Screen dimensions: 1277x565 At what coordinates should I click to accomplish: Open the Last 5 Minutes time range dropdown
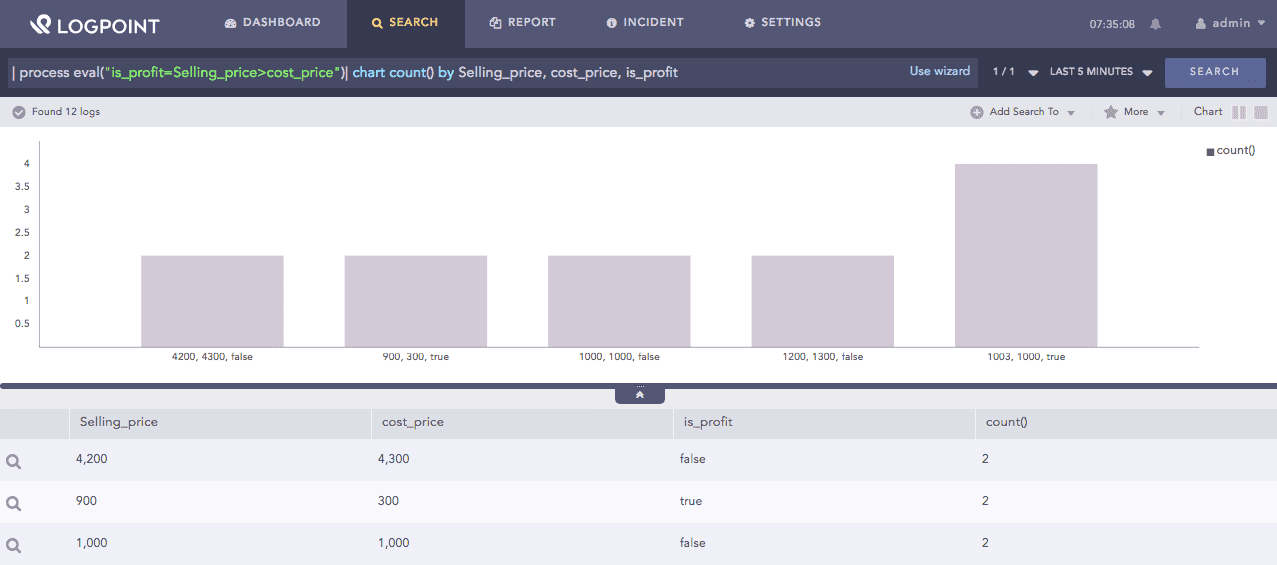tap(1101, 72)
